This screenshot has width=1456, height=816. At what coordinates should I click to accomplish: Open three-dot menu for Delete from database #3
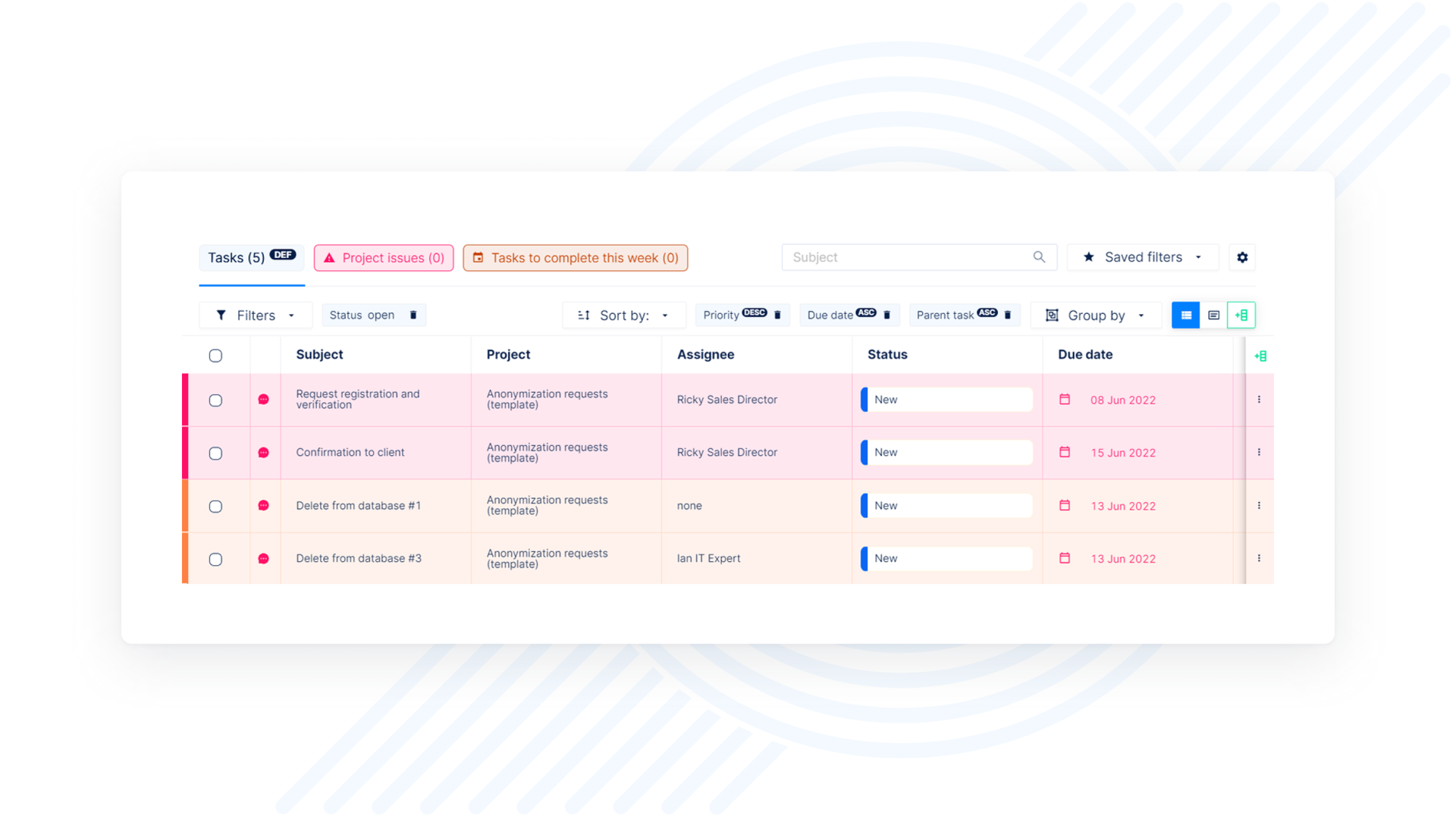click(1259, 558)
